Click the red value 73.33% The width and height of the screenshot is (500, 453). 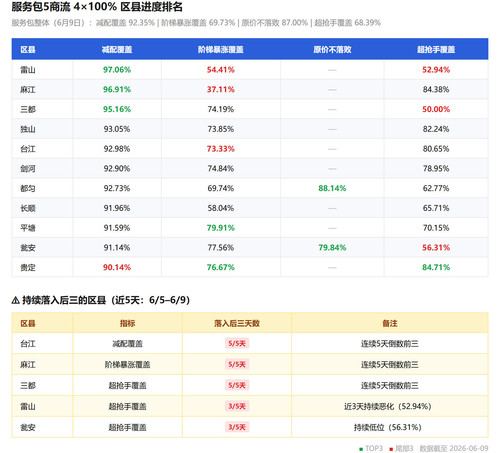[x=221, y=149]
